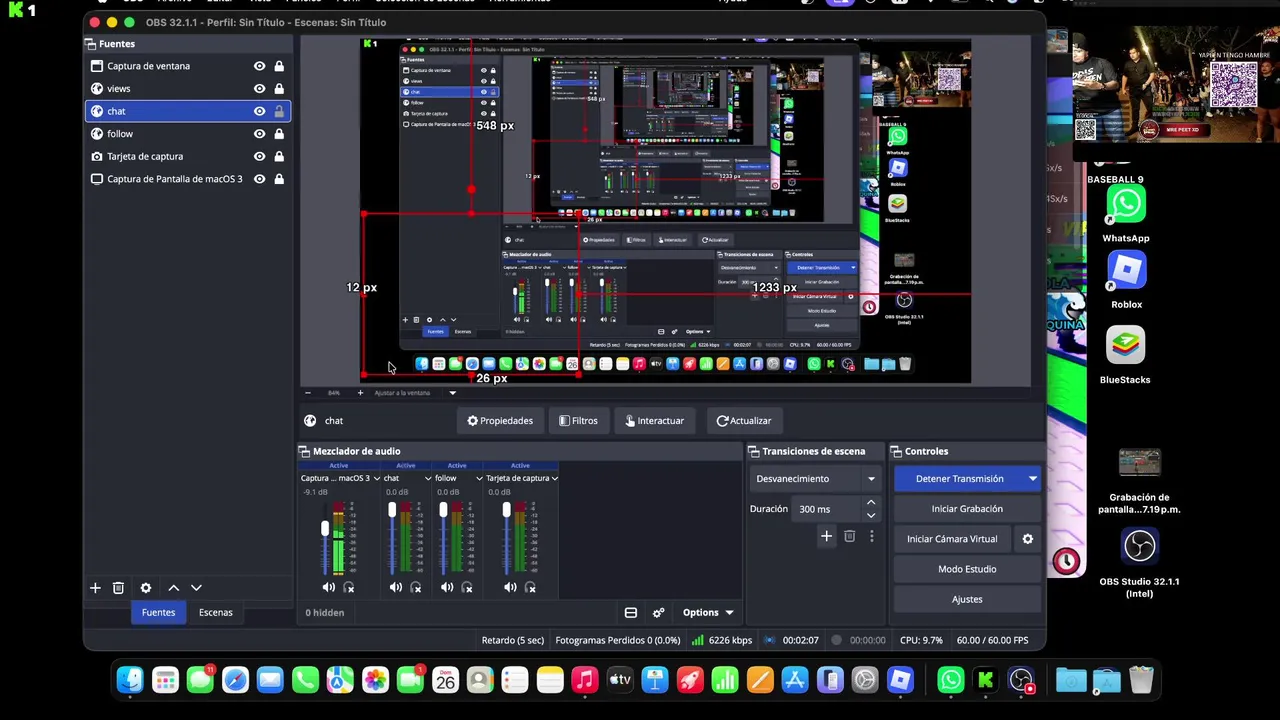Move selected source down with the arrow
Viewport: 1280px width, 720px height.
196,588
